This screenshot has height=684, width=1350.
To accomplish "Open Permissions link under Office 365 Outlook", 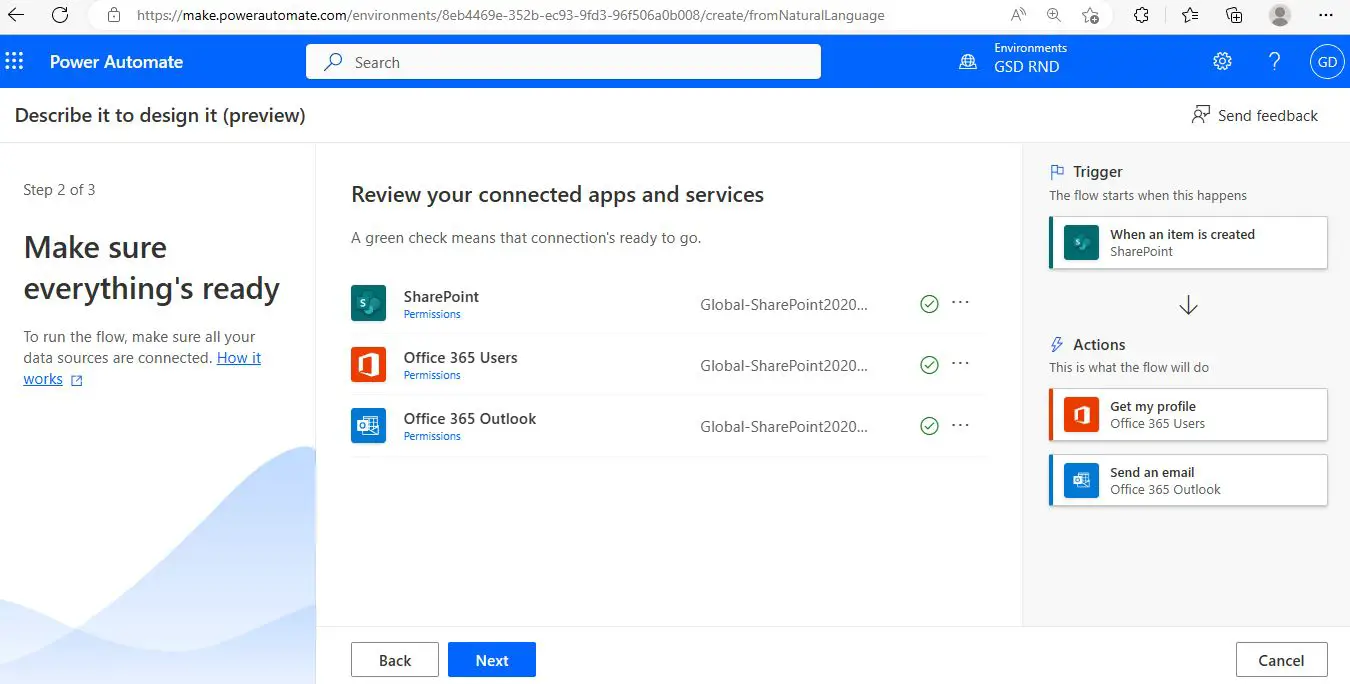I will pyautogui.click(x=432, y=436).
